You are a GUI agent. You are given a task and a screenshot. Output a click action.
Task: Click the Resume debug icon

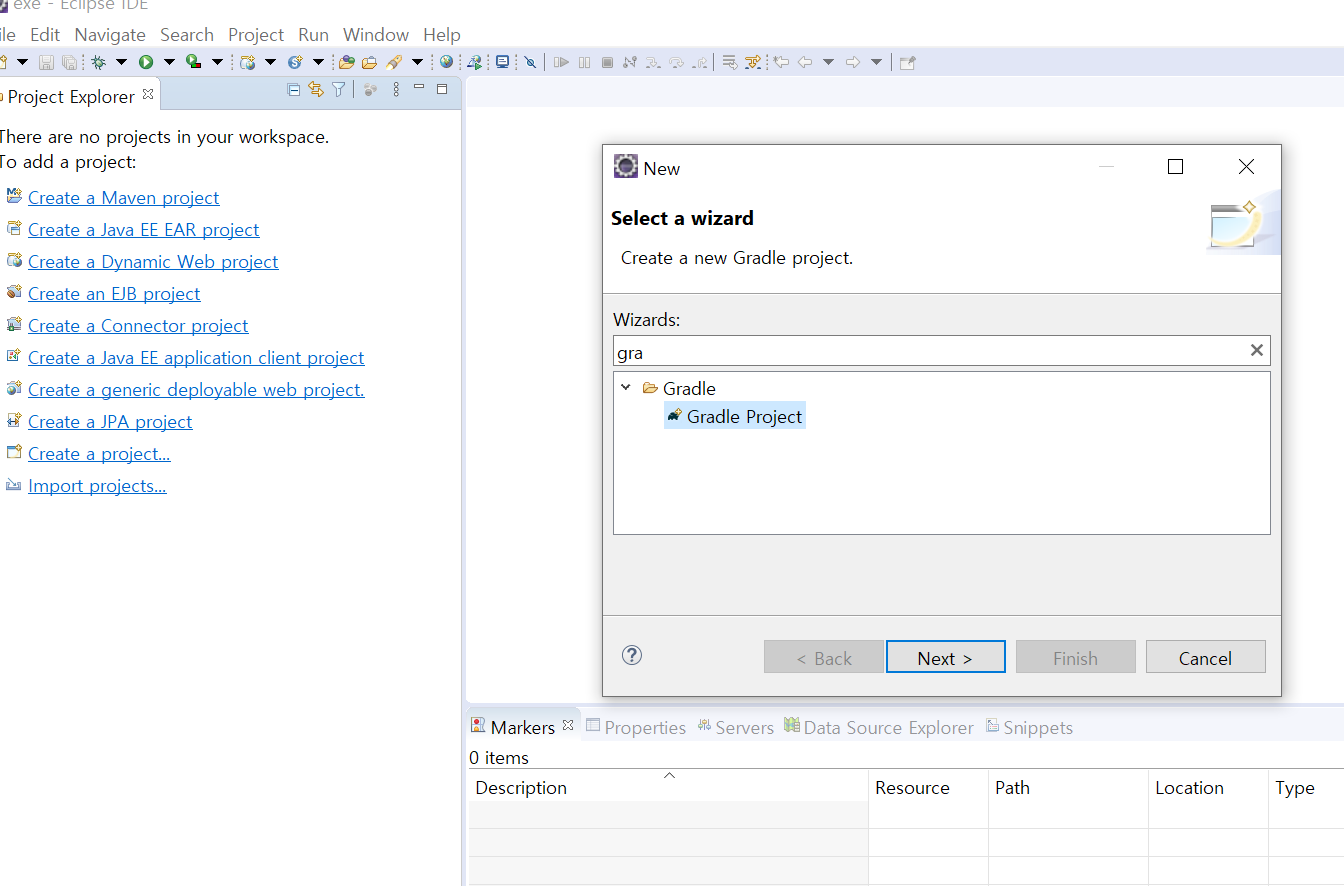click(561, 62)
